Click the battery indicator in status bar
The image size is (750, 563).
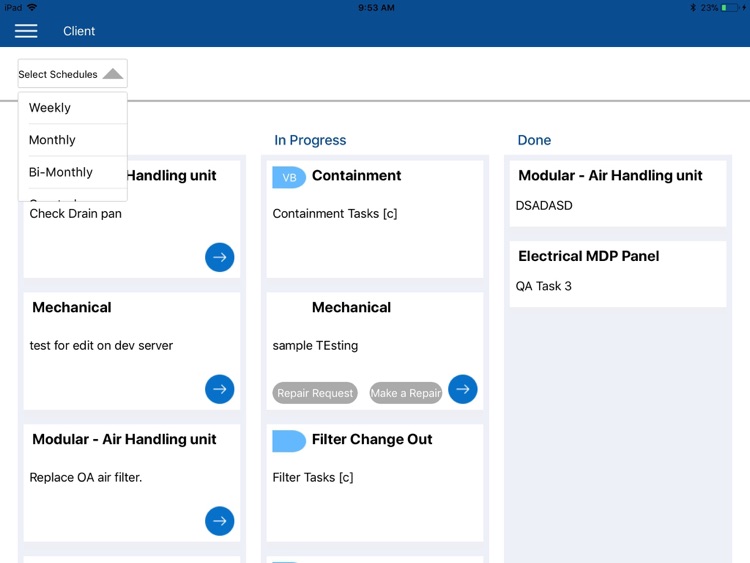point(730,8)
